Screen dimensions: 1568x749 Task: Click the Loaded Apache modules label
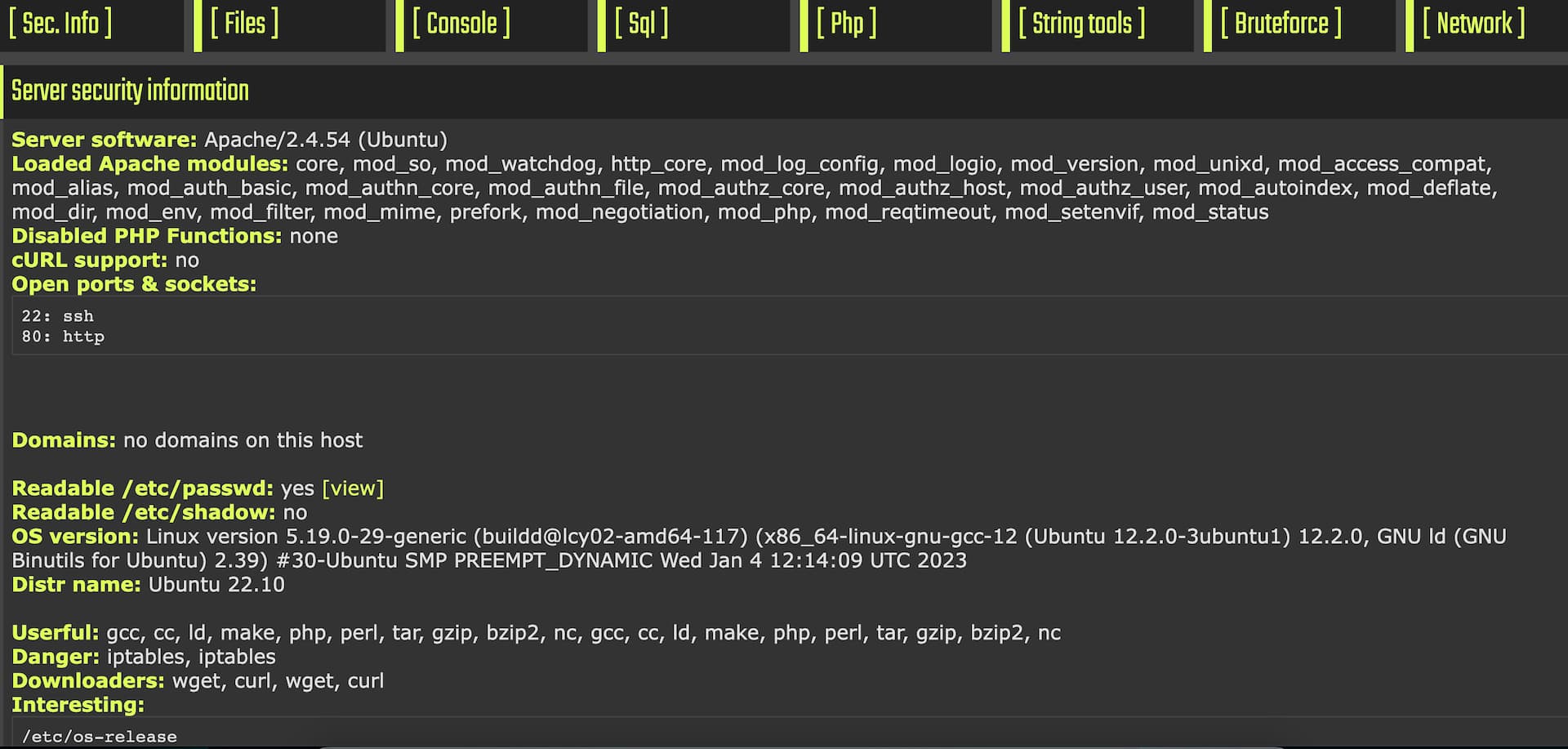[149, 164]
